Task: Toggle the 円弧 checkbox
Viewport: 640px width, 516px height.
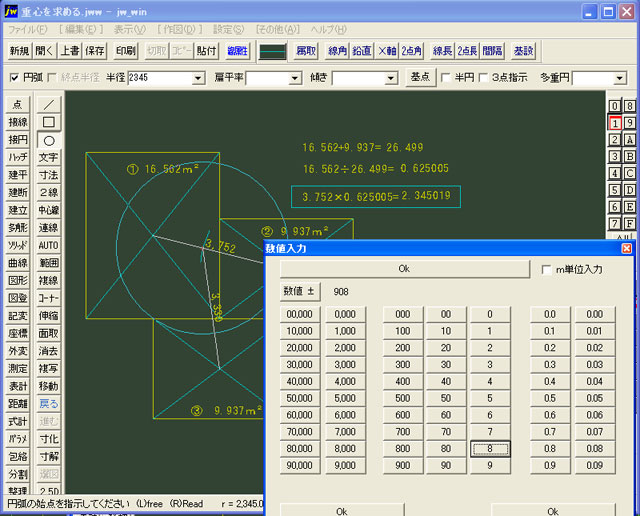Action: tap(14, 78)
